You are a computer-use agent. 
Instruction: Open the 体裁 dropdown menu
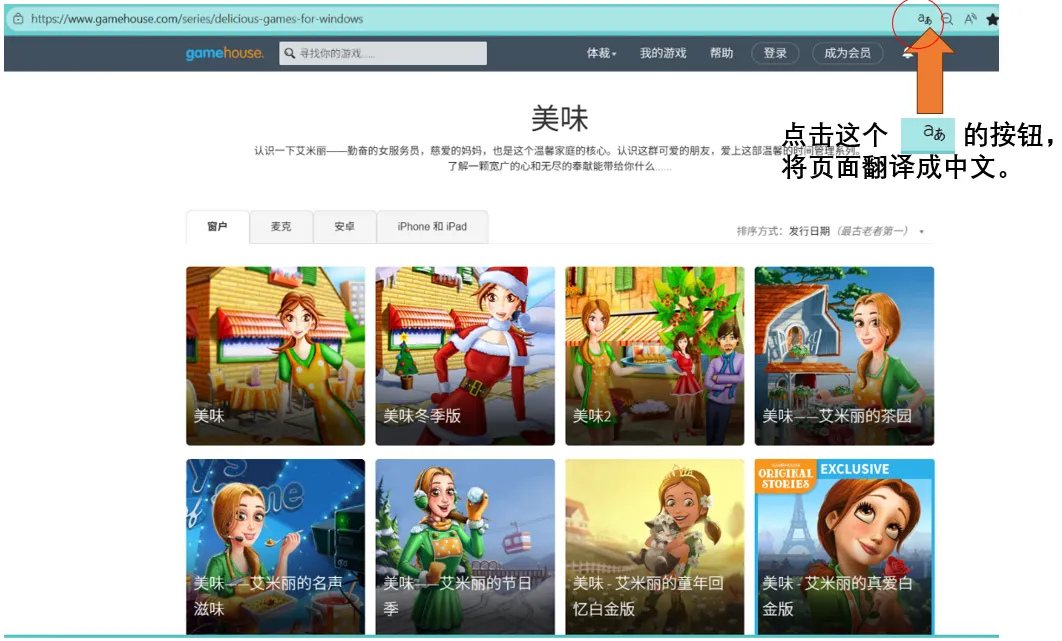coord(601,53)
